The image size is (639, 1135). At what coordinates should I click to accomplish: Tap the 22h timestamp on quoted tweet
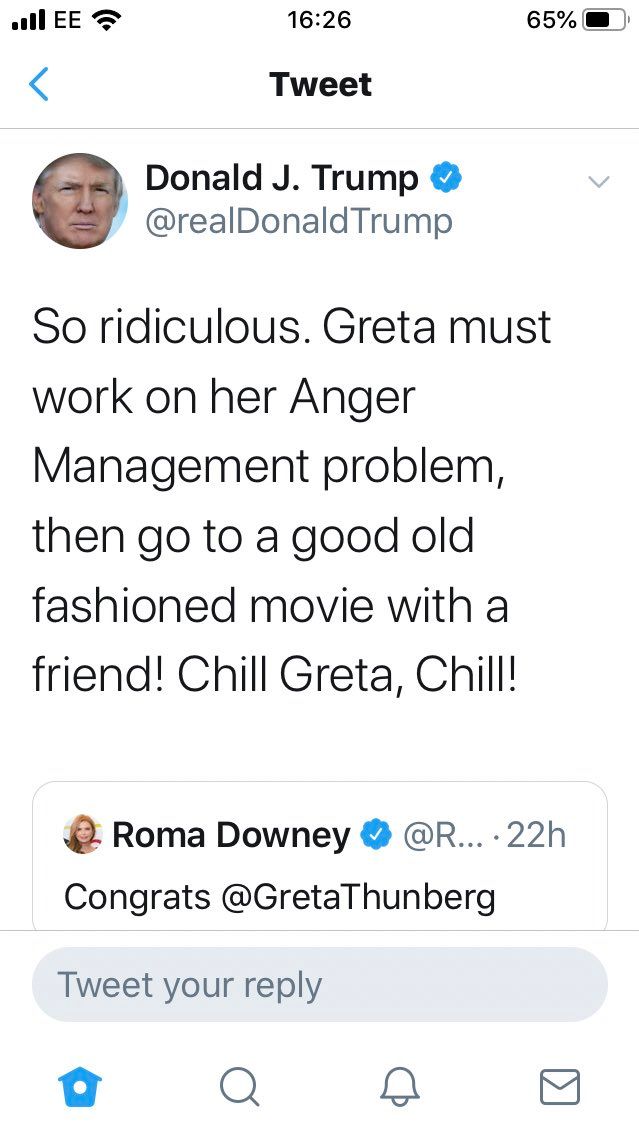coord(536,834)
